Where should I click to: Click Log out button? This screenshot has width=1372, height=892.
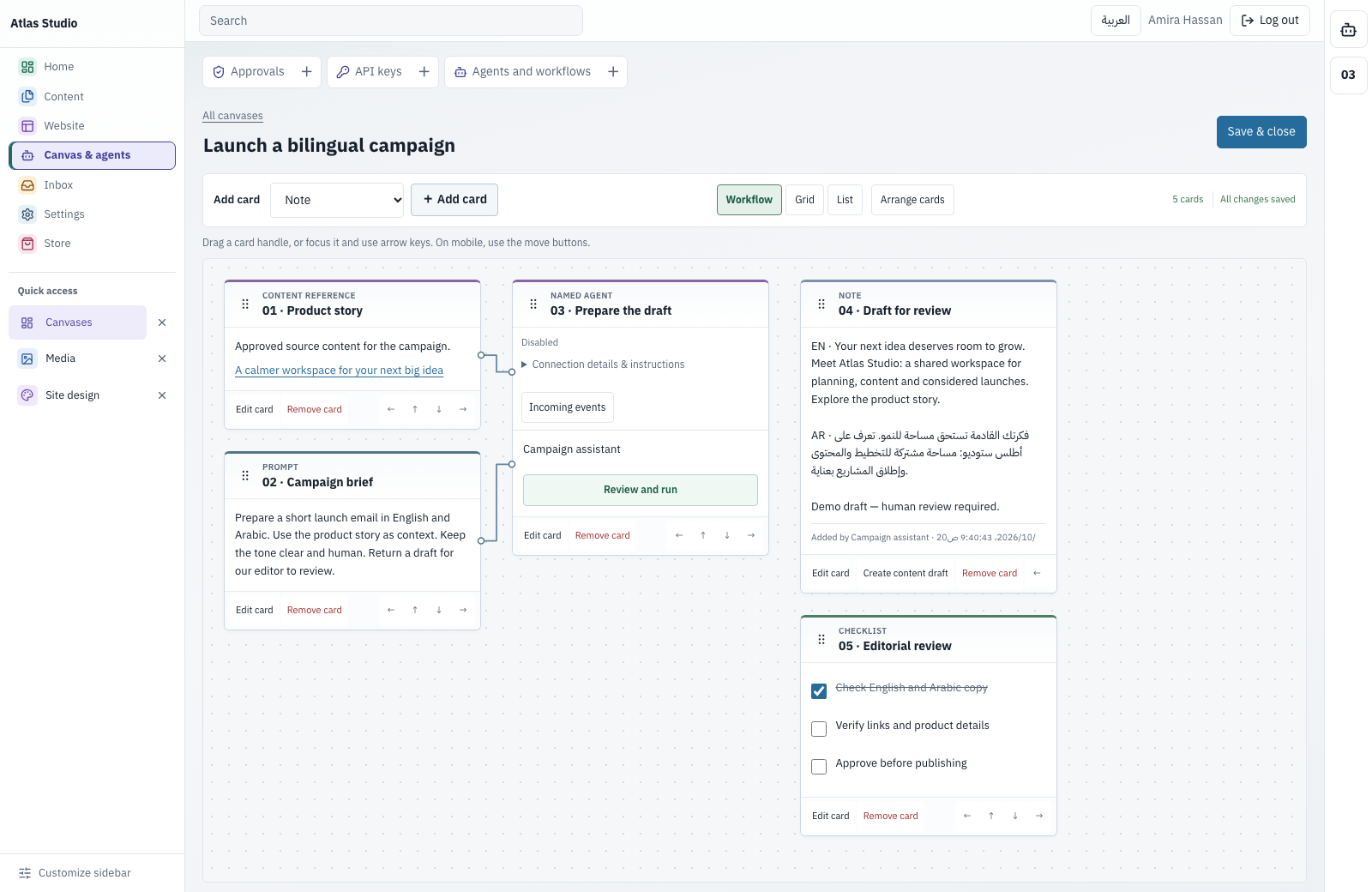pos(1270,21)
